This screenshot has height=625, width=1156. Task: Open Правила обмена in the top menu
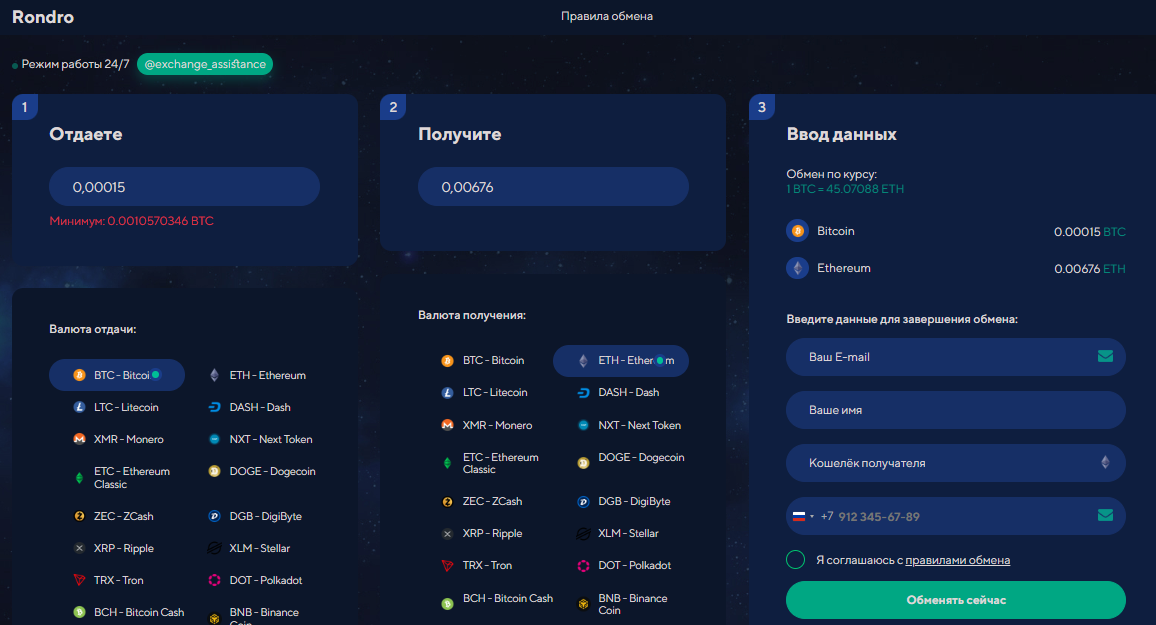[x=607, y=16]
